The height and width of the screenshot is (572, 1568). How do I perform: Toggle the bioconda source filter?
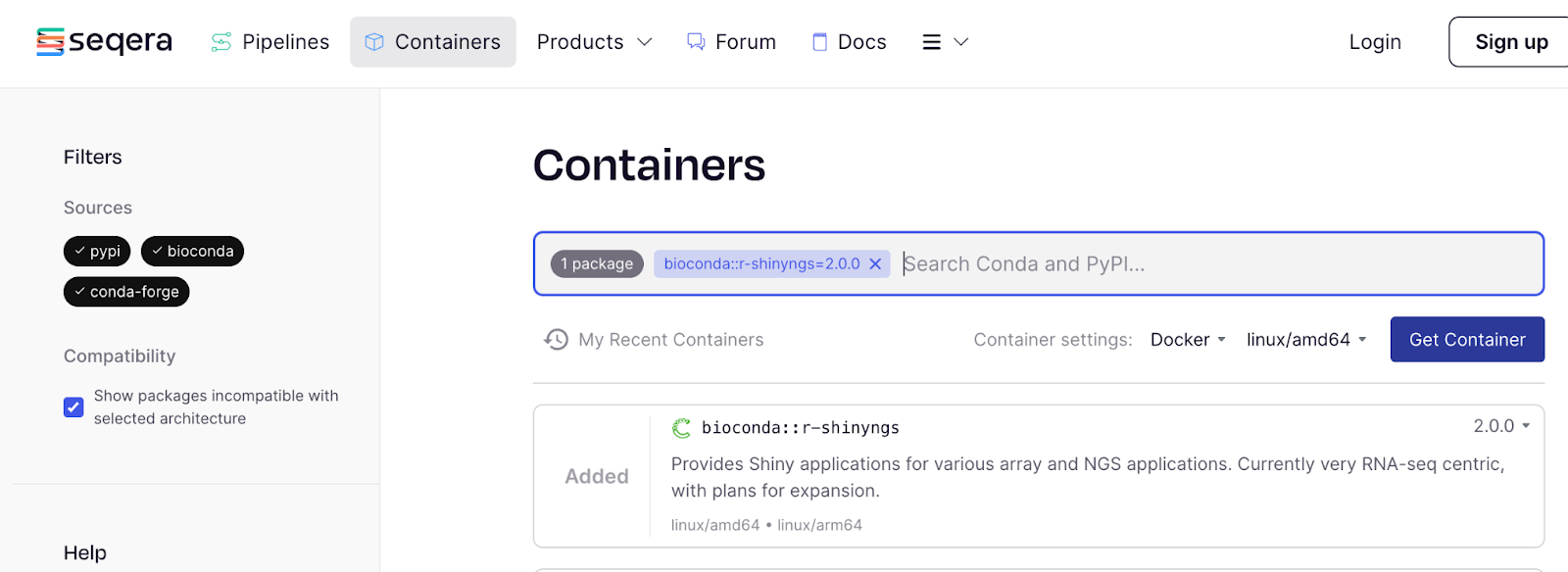click(x=192, y=252)
